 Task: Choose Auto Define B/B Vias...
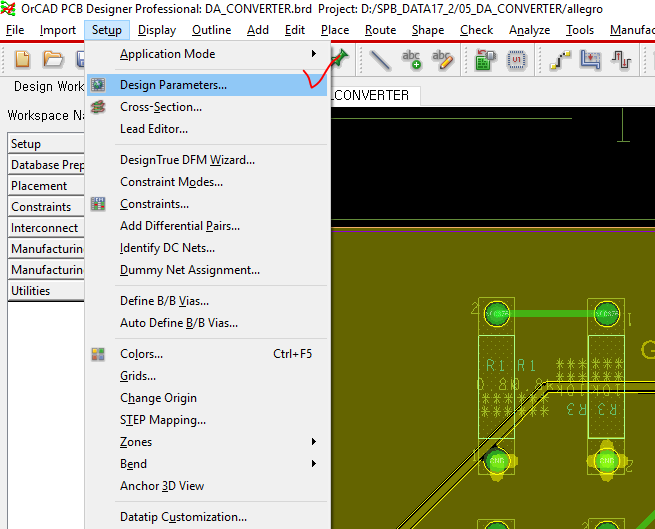[207, 323]
